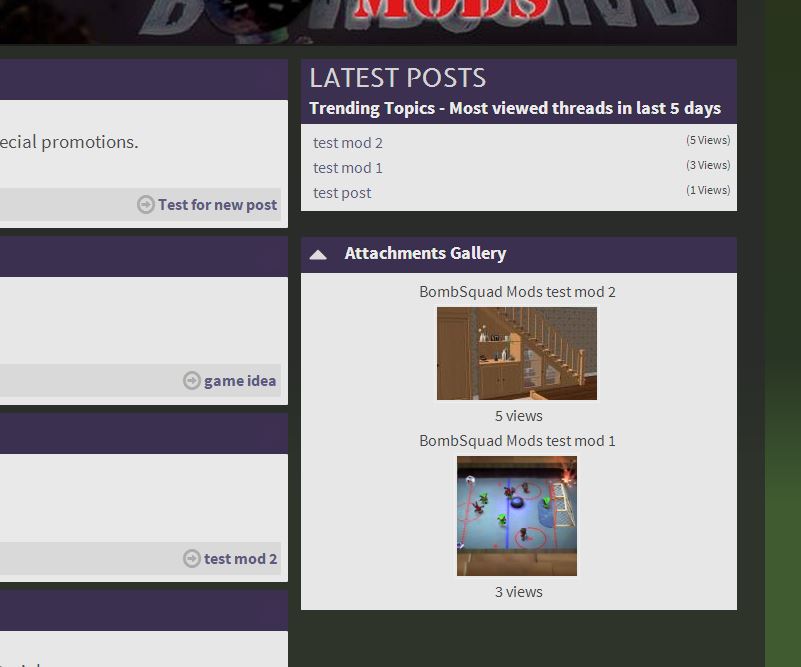Click the arrow icon beside the bold test mod 2
801x667 pixels.
[x=192, y=559]
